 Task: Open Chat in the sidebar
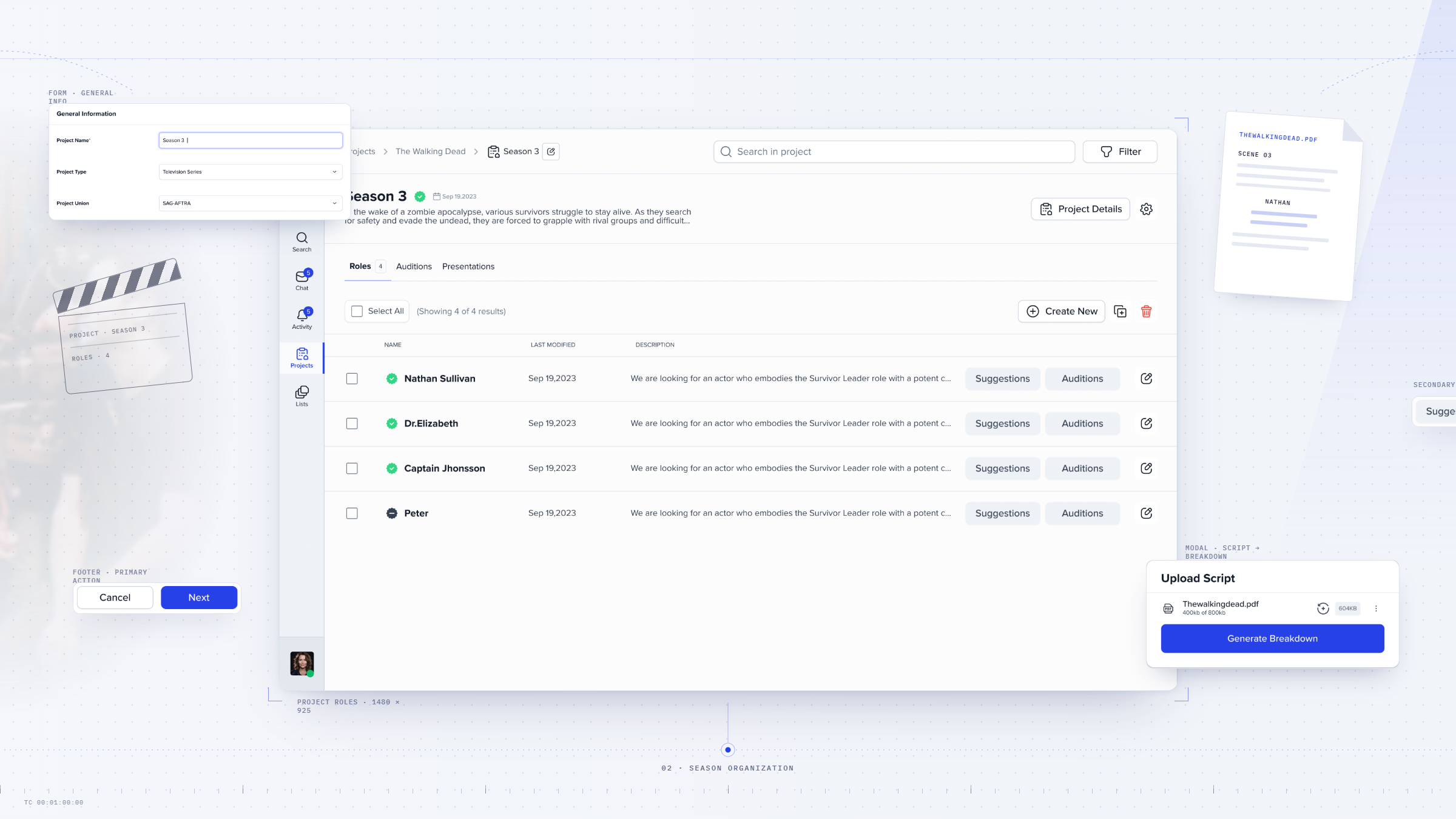pyautogui.click(x=302, y=280)
